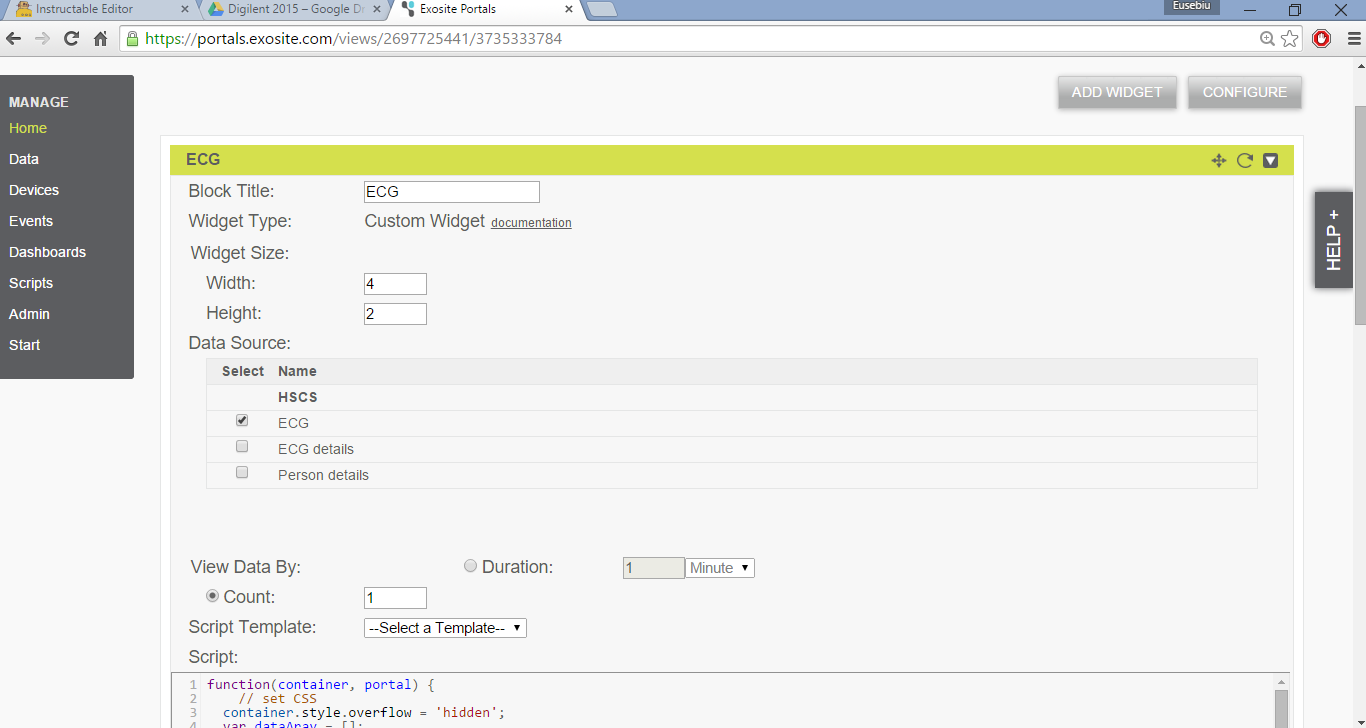Enable the Person details data source

(242, 473)
